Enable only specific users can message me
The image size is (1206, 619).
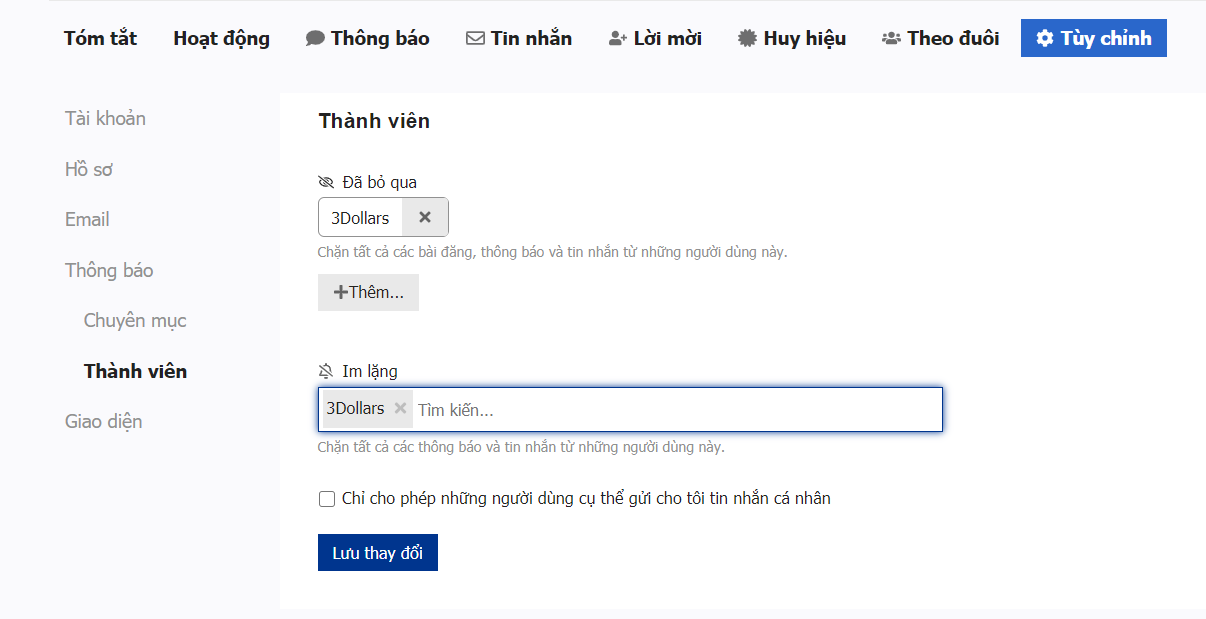tap(327, 499)
